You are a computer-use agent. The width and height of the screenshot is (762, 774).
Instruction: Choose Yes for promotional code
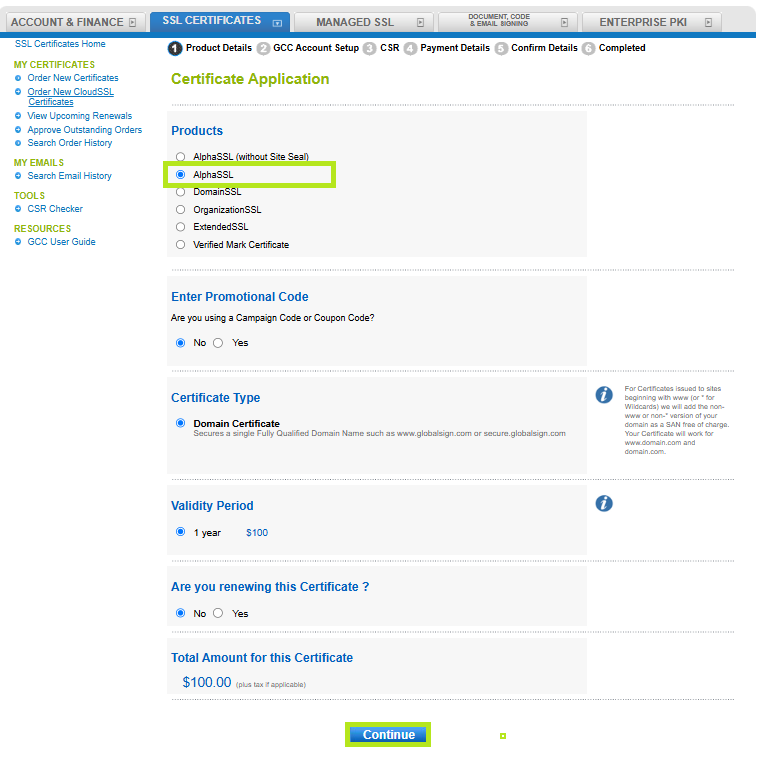tap(218, 343)
